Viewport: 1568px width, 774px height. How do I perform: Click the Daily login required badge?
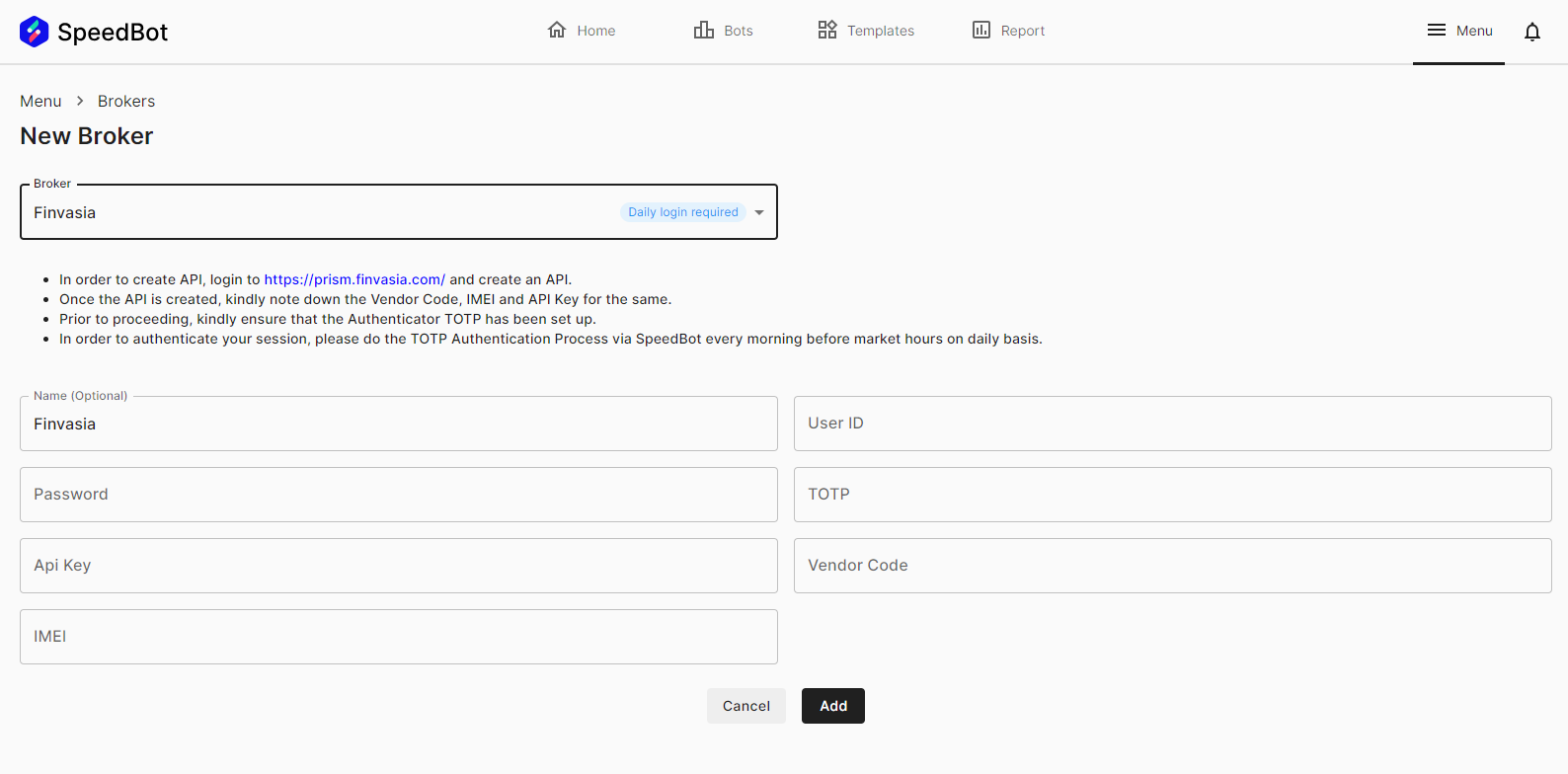point(683,212)
